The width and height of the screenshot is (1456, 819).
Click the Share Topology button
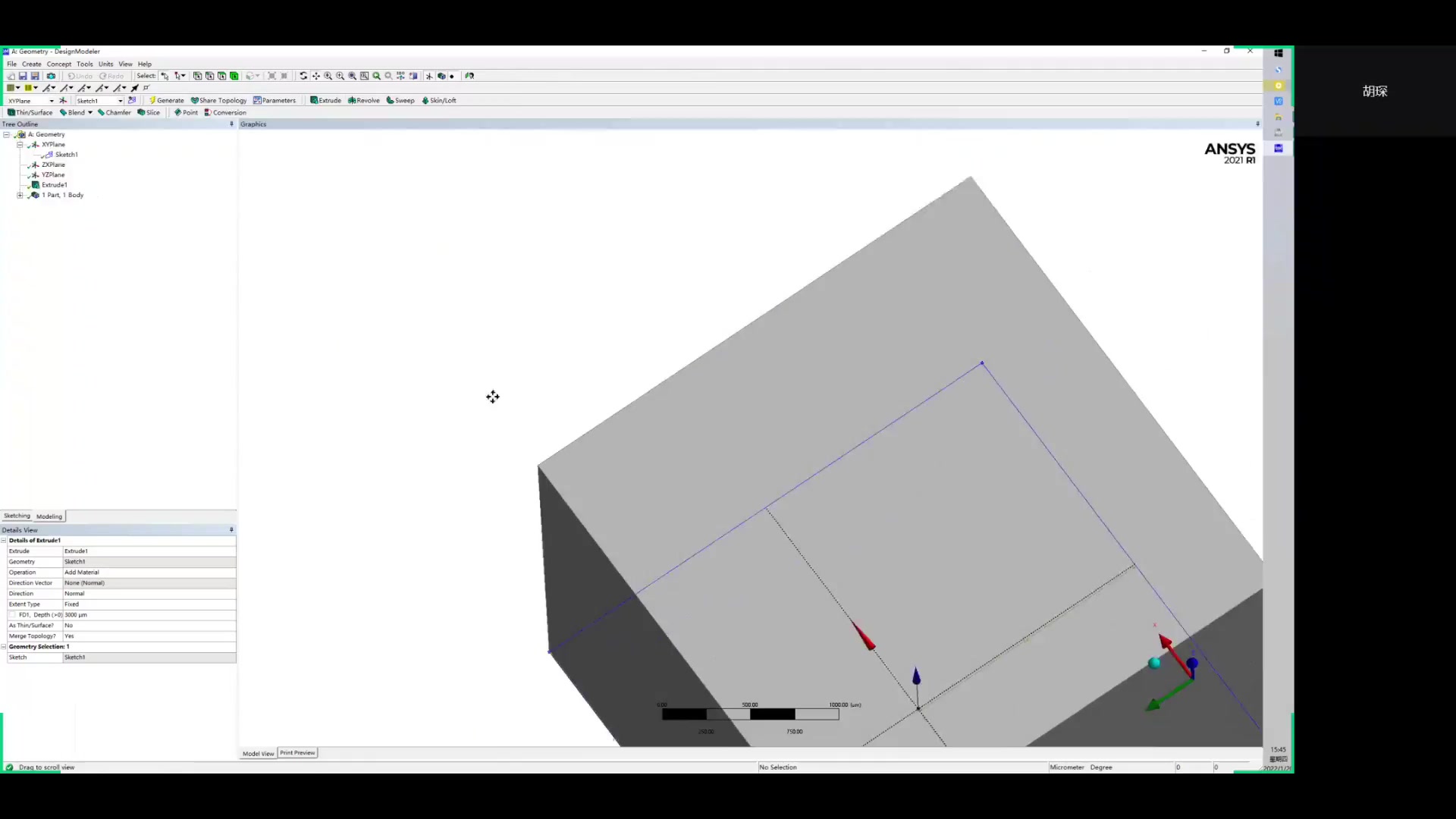click(218, 100)
